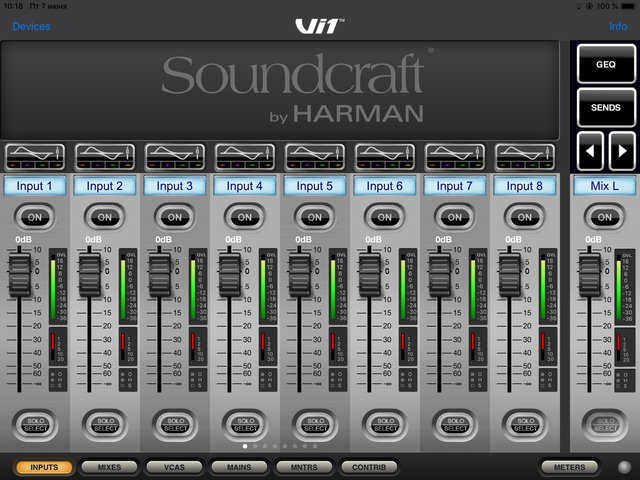640x480 pixels.
Task: Tap the level meter of Input 6
Action: click(x=408, y=286)
